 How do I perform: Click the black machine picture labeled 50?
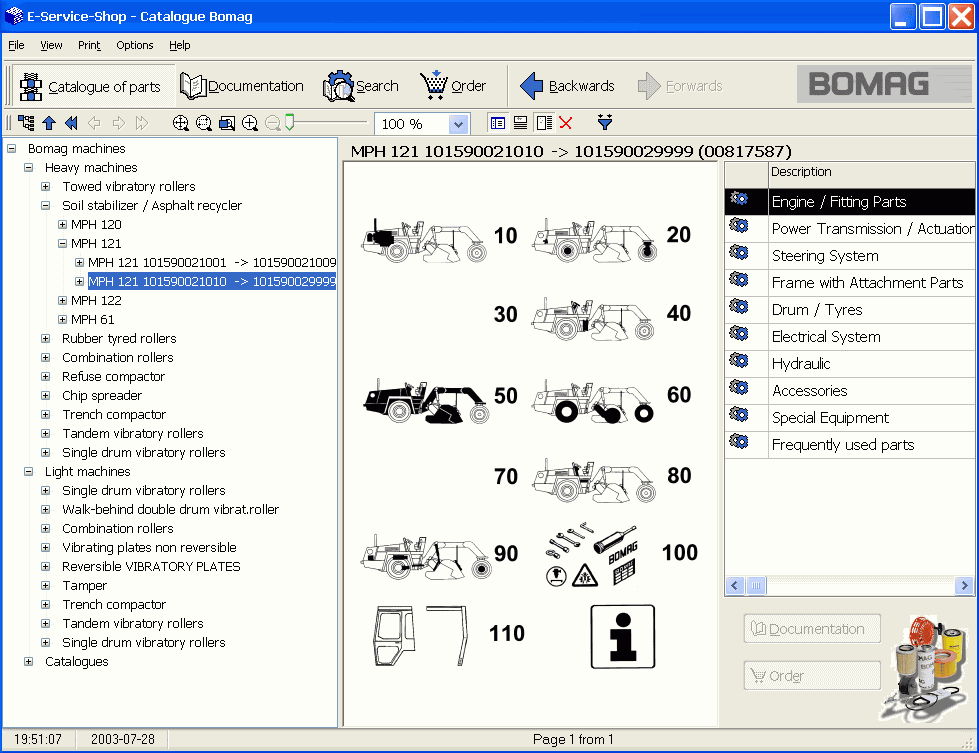click(x=426, y=401)
